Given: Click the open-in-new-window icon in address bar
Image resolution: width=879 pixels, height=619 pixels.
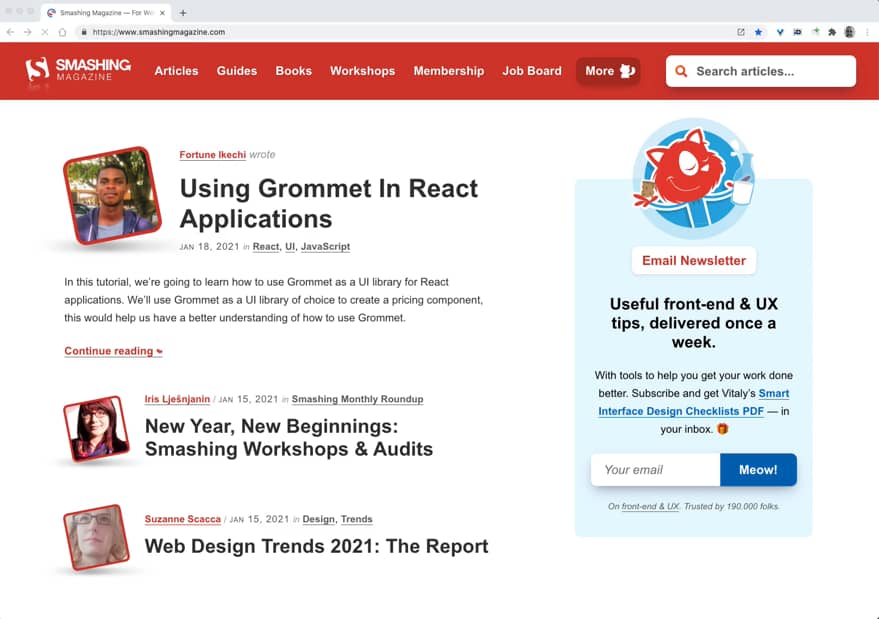Looking at the screenshot, I should [x=741, y=32].
